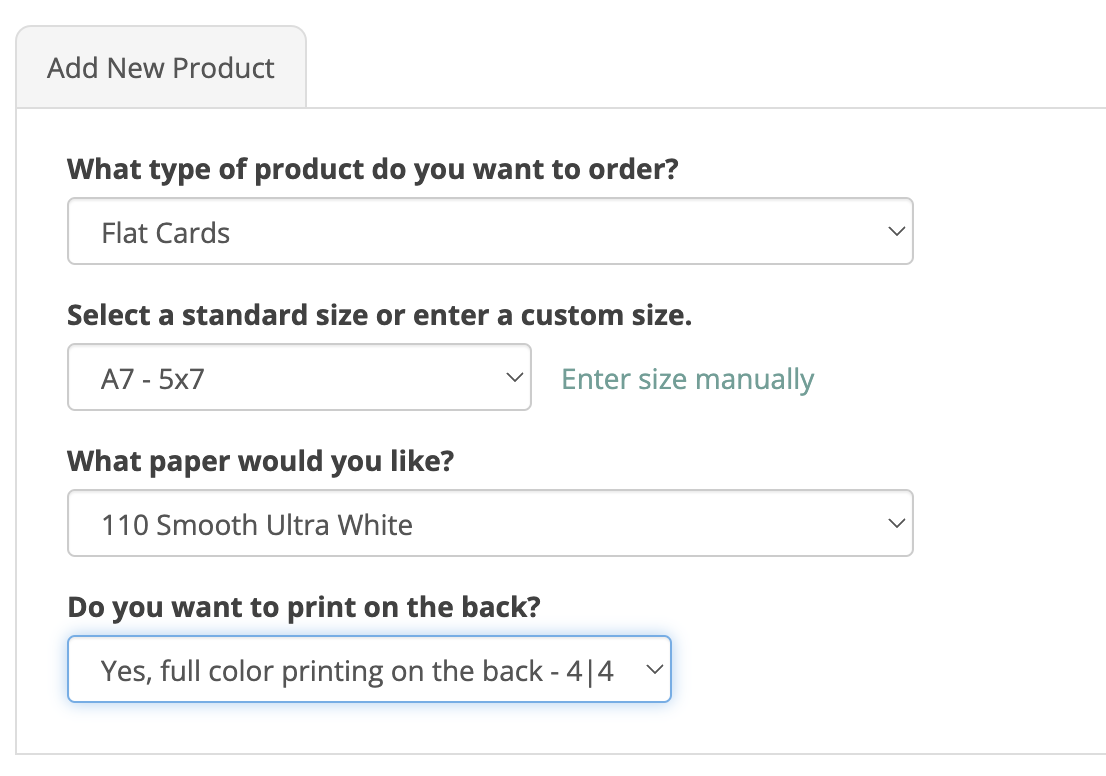Click the Enter size manually link

688,379
